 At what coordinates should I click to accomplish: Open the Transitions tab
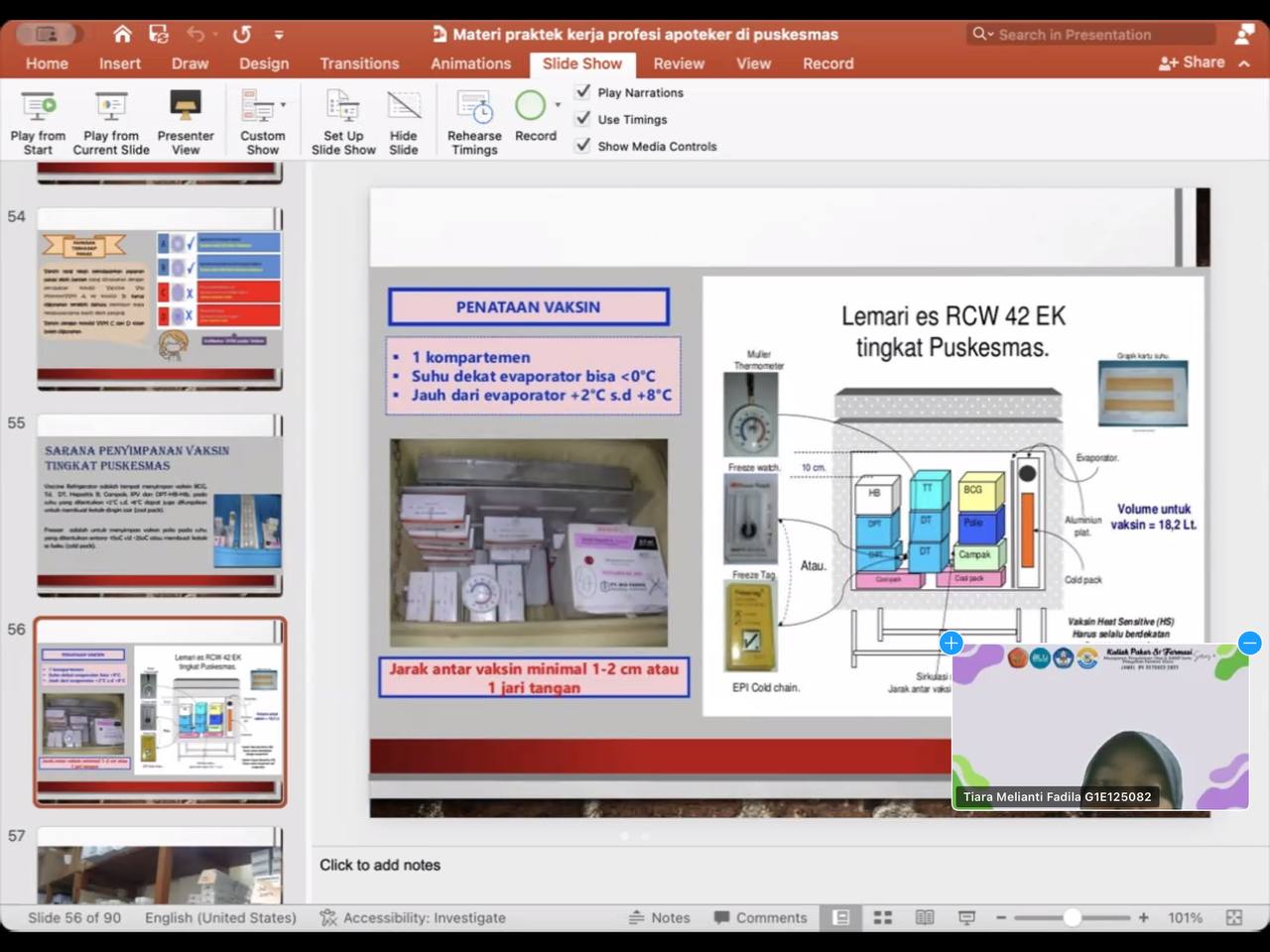coord(359,63)
